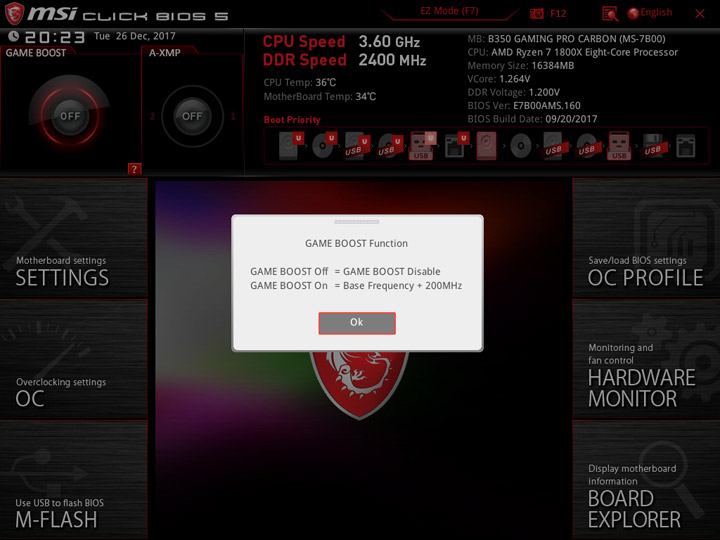Open the HARDWARE MONITOR panel

pos(646,359)
